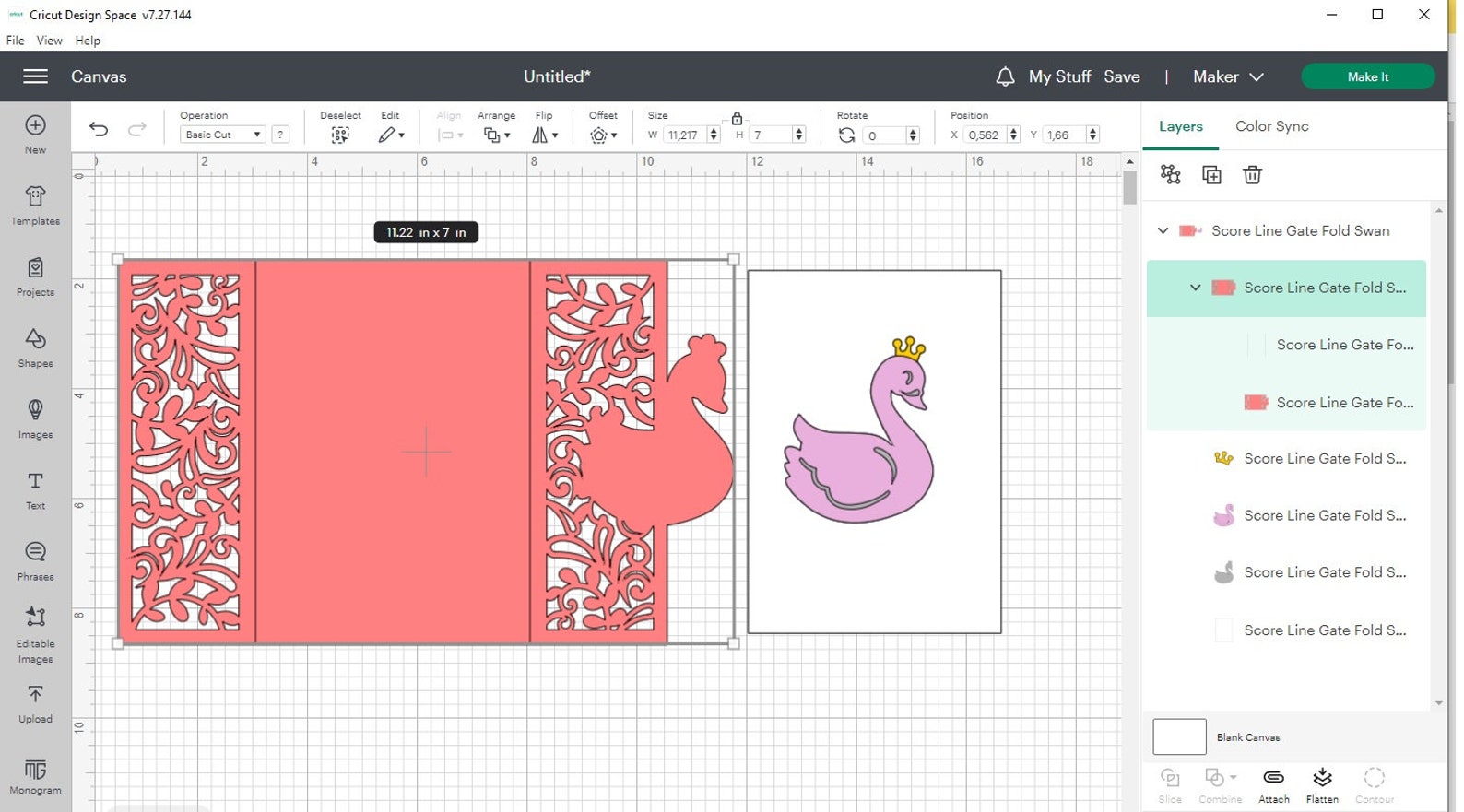Open the Templates panel
This screenshot has height=812, width=1464.
35,206
